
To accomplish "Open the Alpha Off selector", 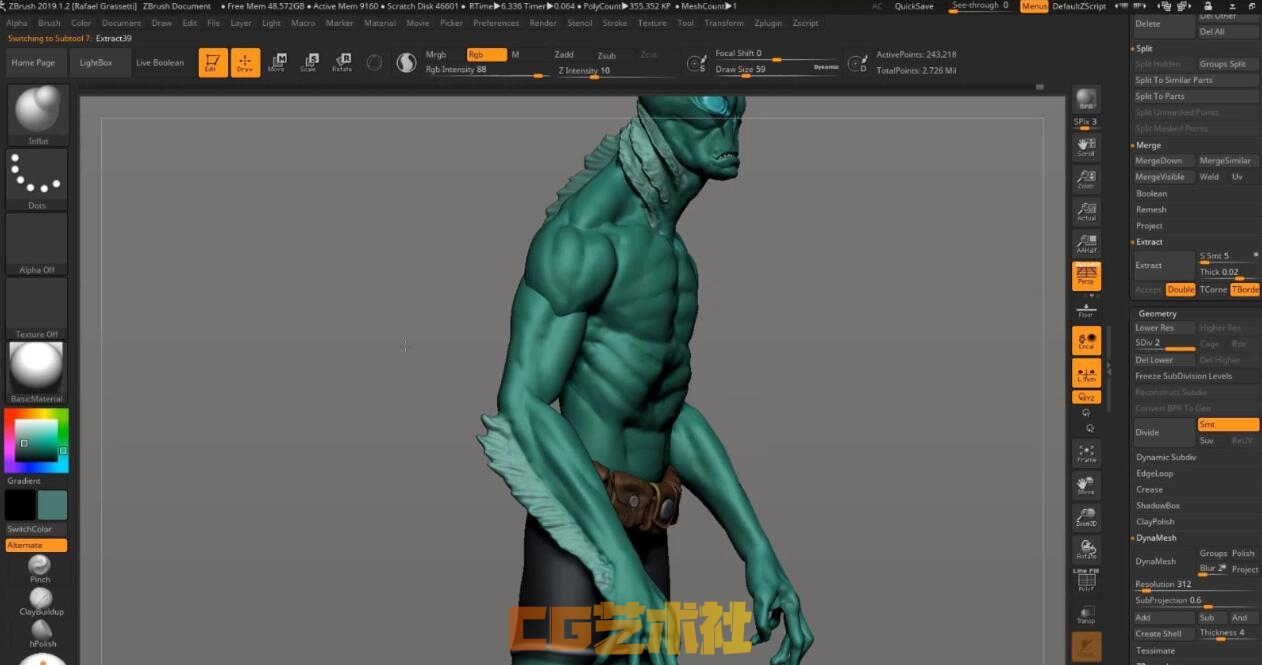I will click(x=37, y=244).
